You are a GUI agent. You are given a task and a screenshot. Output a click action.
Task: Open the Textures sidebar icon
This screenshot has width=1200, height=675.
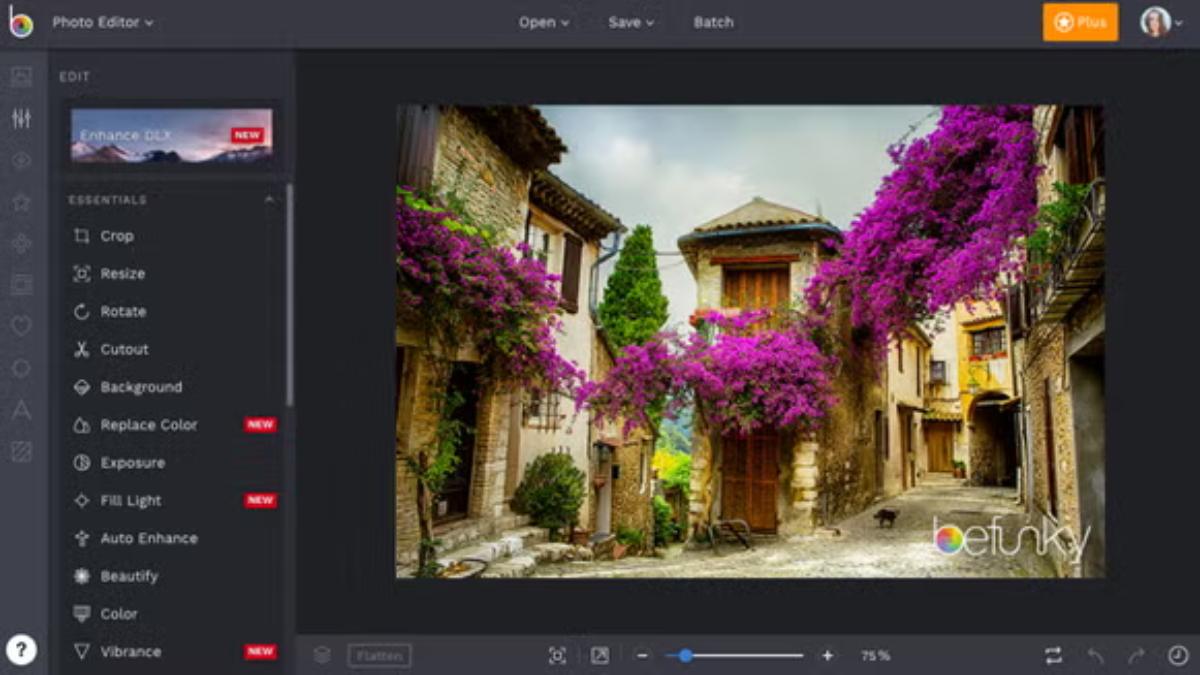pyautogui.click(x=21, y=451)
